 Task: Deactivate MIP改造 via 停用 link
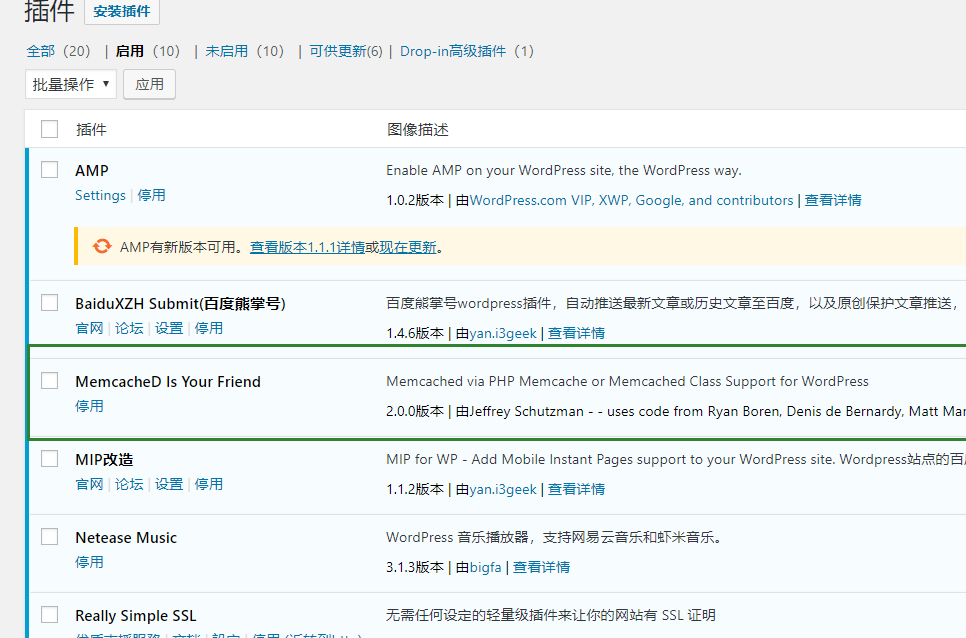[x=209, y=484]
